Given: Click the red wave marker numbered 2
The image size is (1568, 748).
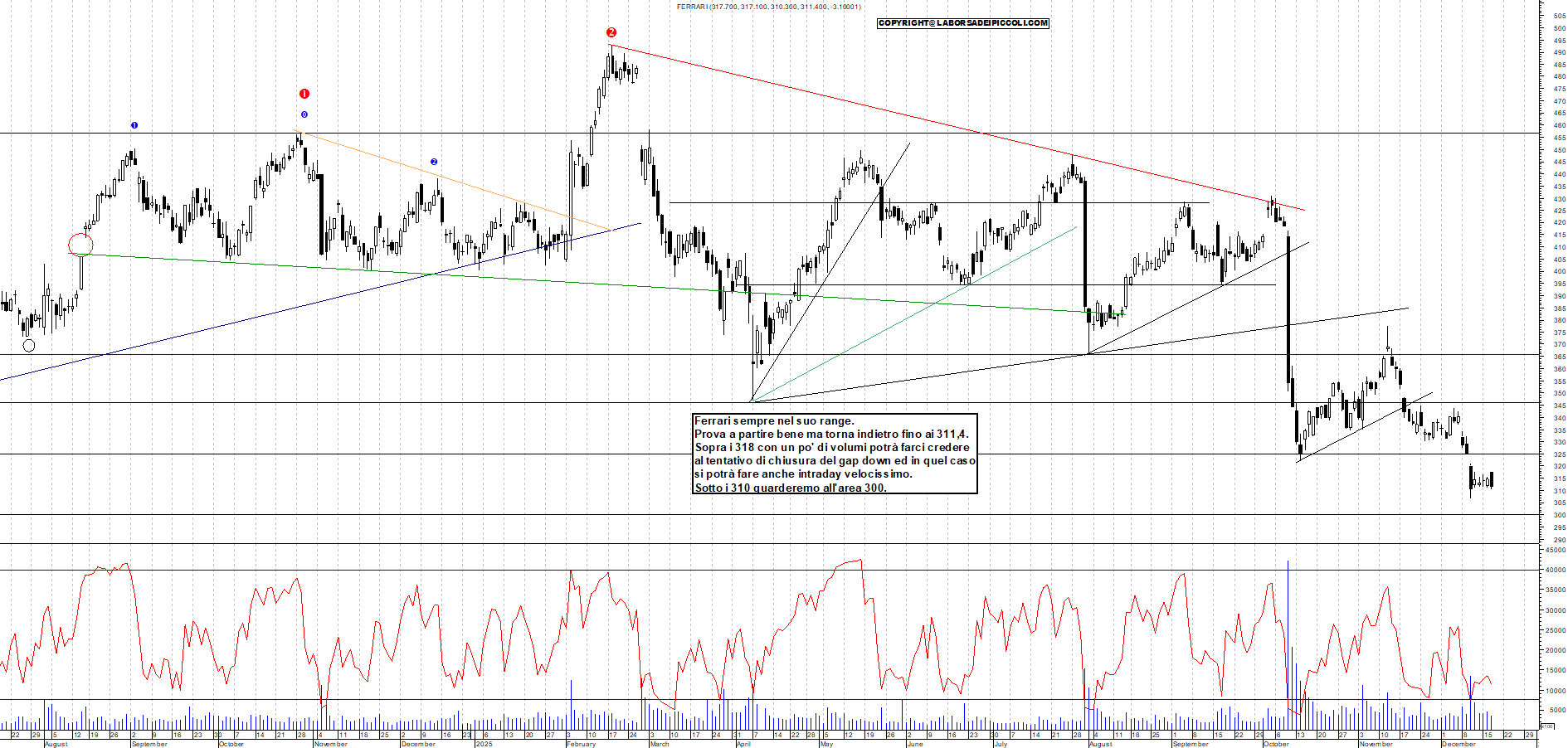Looking at the screenshot, I should (x=611, y=32).
